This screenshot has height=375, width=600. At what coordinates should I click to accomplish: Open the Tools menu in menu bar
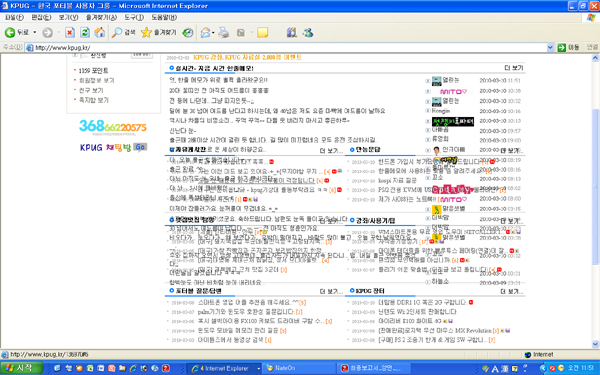tap(134, 17)
